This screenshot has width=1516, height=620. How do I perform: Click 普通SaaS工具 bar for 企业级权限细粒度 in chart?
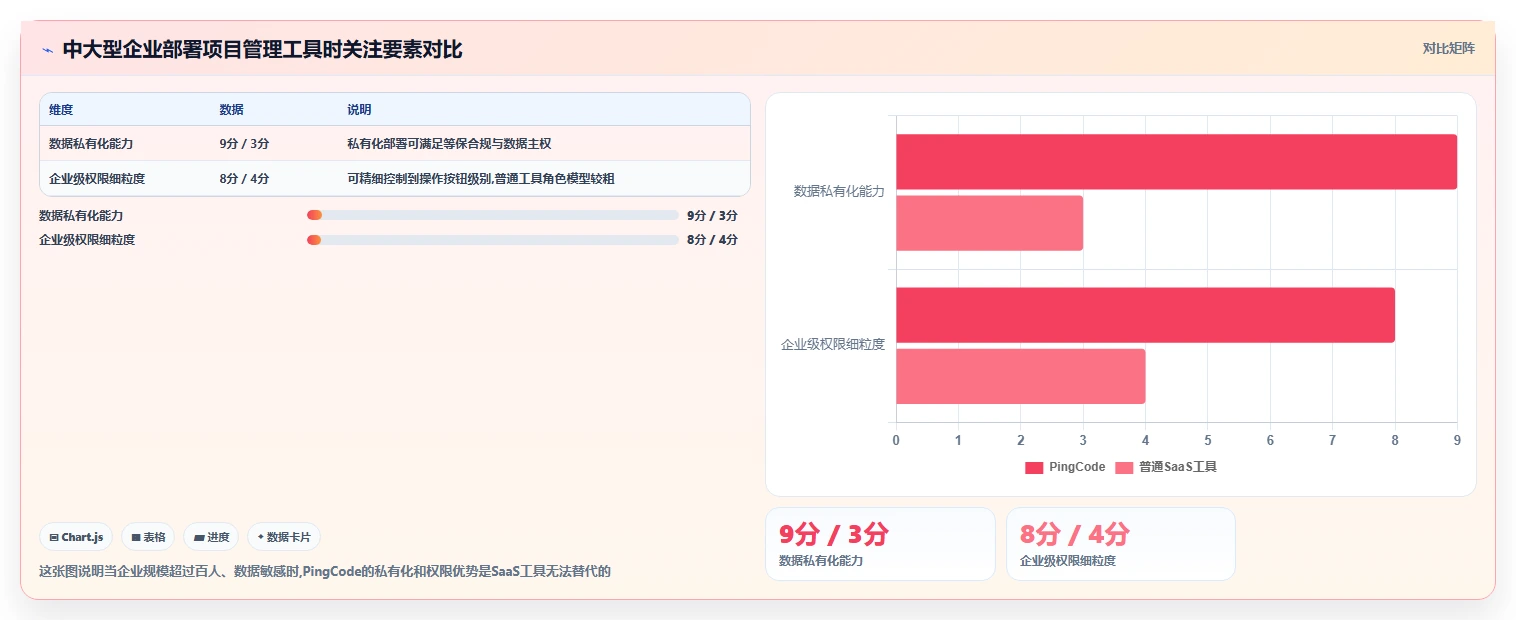click(x=1020, y=376)
